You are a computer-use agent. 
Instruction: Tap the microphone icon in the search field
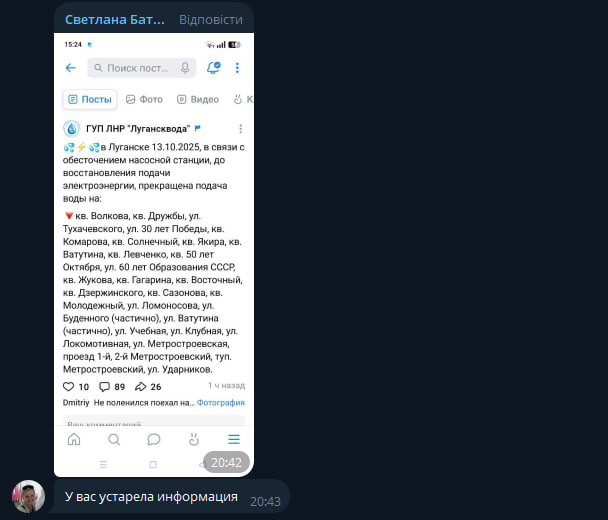coord(185,68)
